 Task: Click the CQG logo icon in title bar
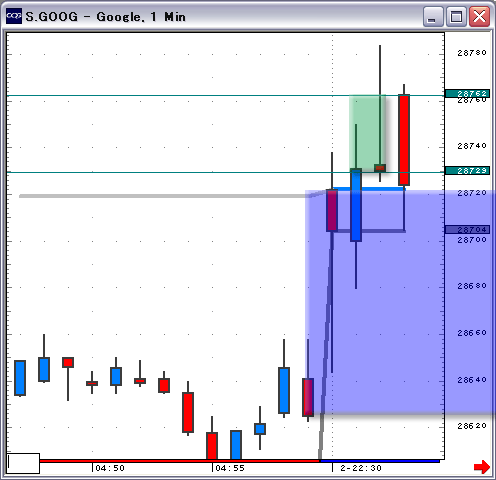point(14,16)
